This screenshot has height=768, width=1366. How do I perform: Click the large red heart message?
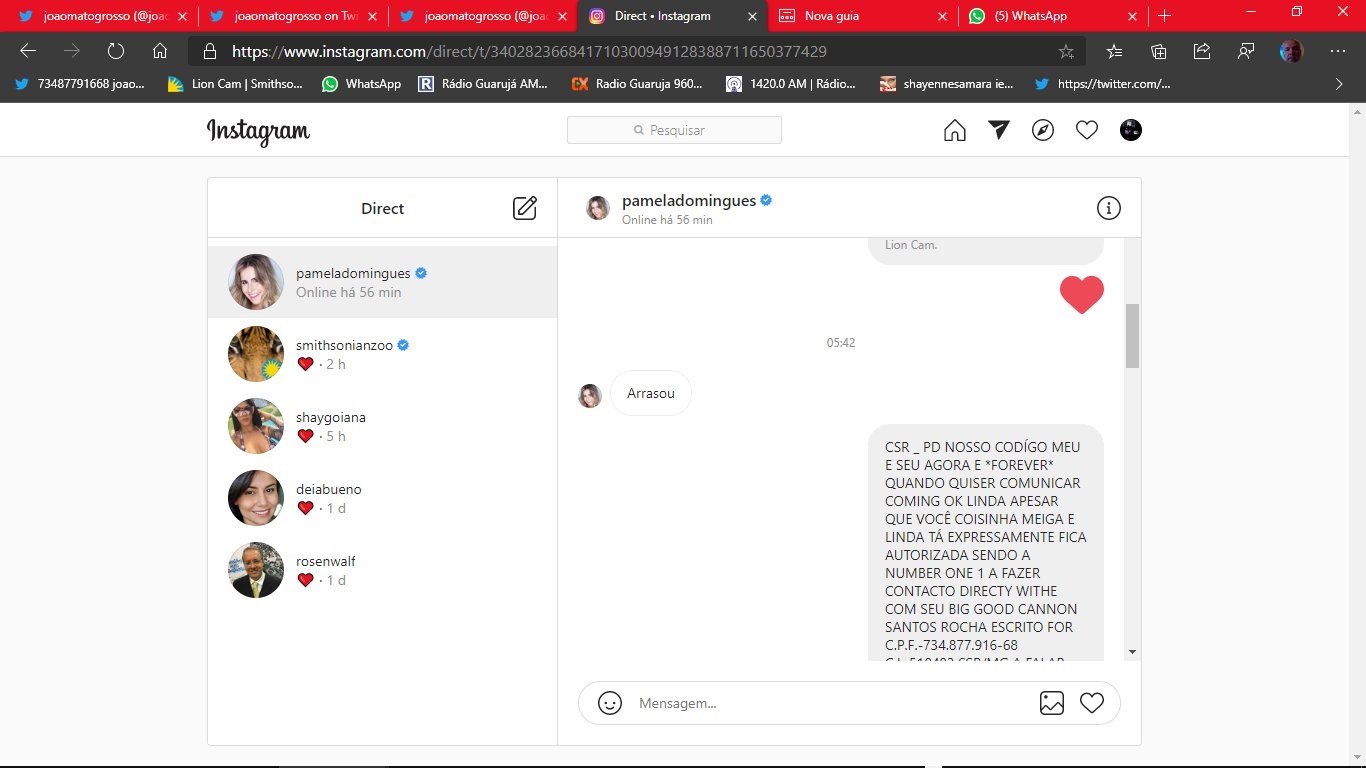[1082, 294]
